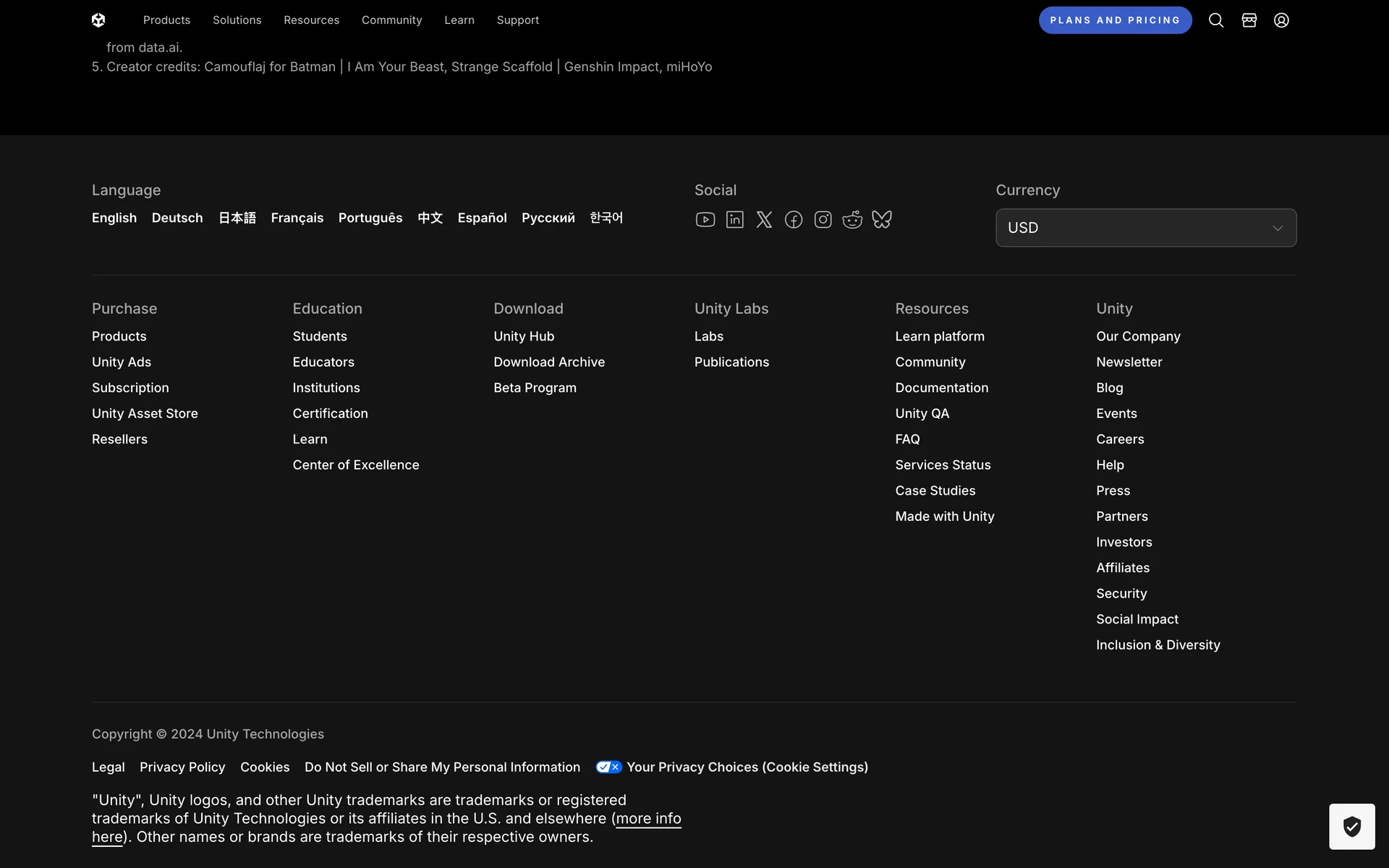The width and height of the screenshot is (1389, 868).
Task: Open Unity's X (Twitter) icon
Action: click(764, 219)
